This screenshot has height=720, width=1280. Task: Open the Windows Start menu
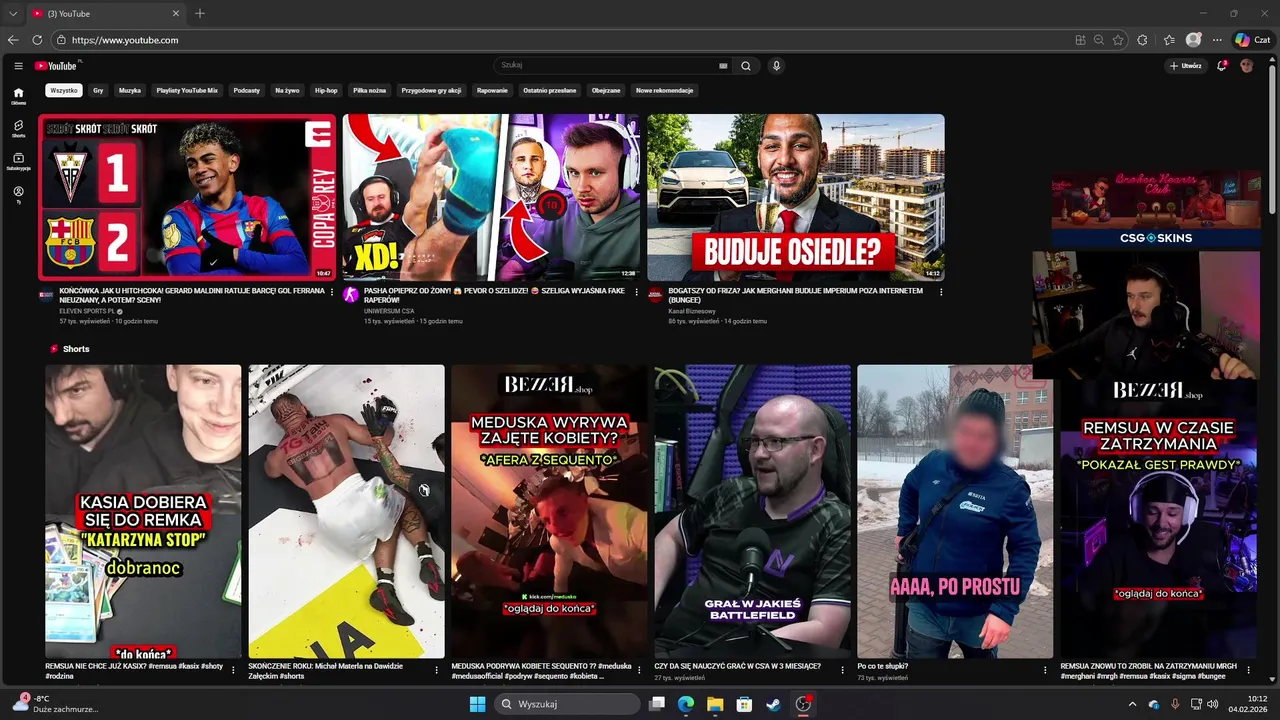tap(477, 704)
